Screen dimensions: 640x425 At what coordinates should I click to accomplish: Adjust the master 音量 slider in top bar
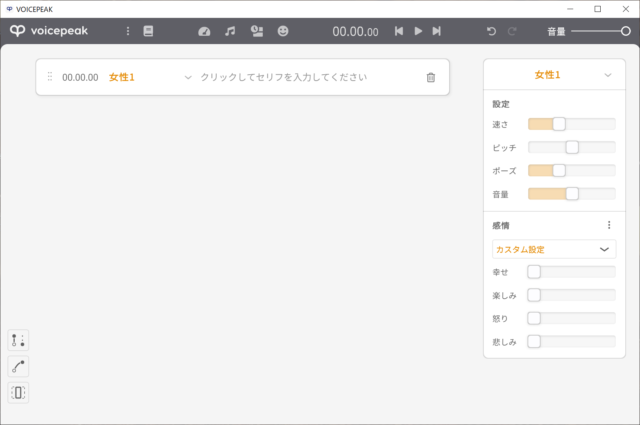point(601,31)
